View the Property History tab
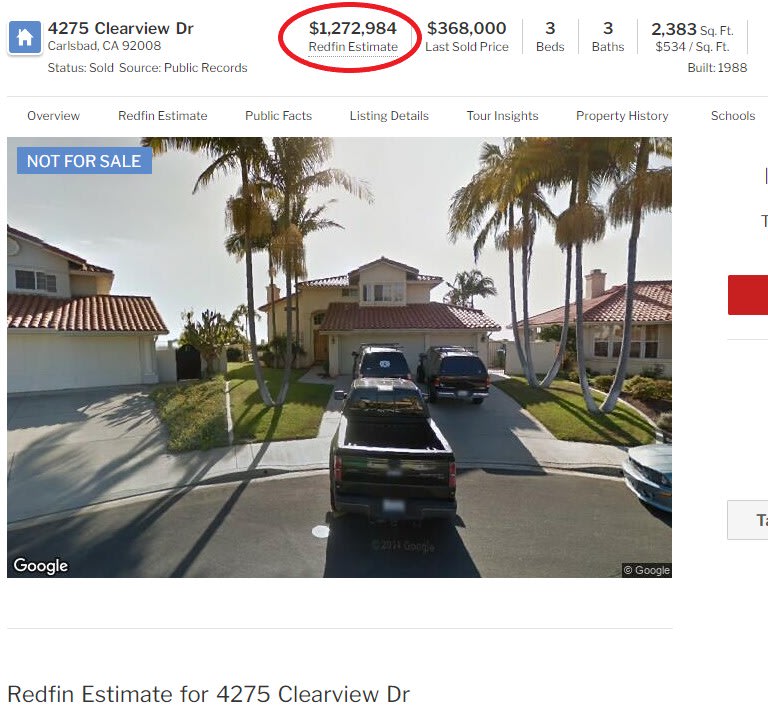The height and width of the screenshot is (713, 768). point(622,116)
